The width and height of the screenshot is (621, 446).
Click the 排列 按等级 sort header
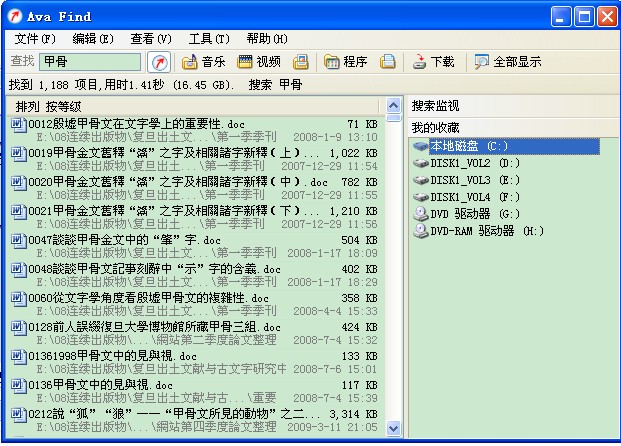coord(48,106)
